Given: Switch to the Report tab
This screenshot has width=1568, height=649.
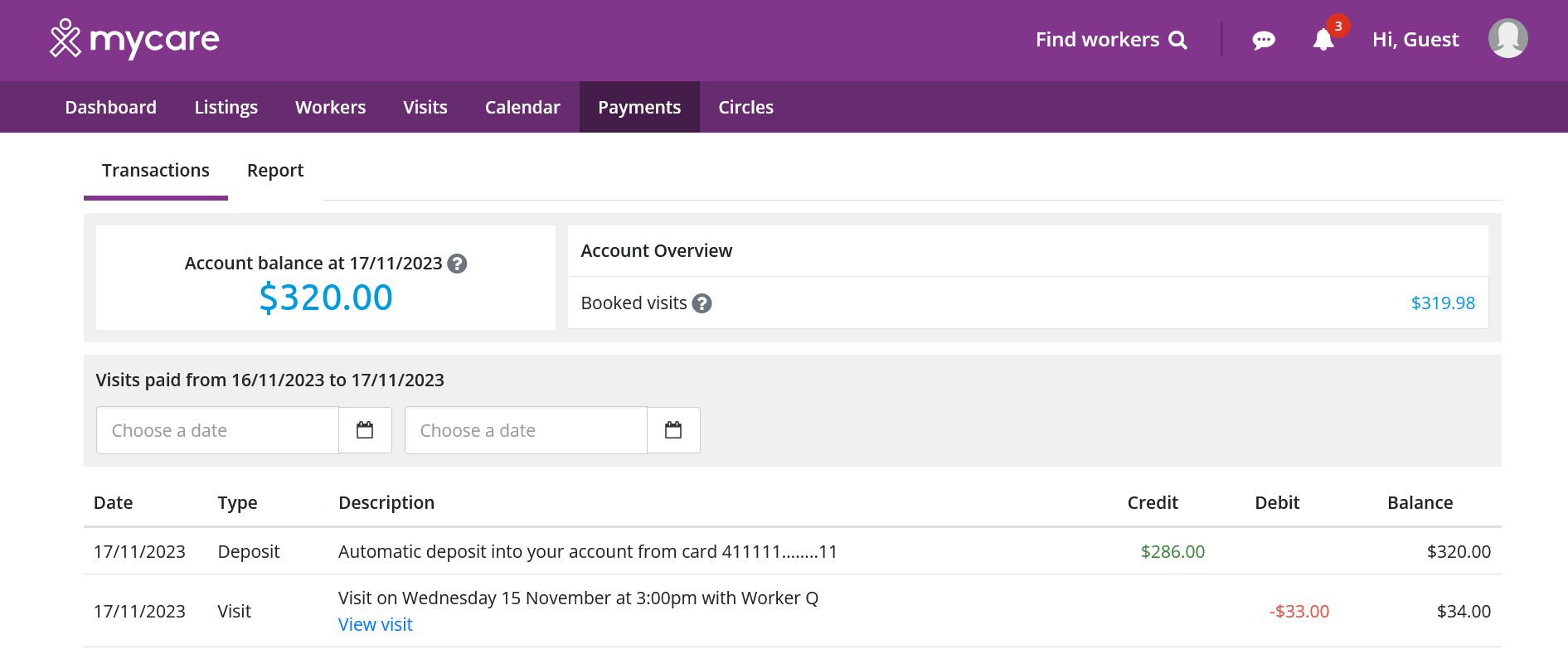Looking at the screenshot, I should pos(275,171).
